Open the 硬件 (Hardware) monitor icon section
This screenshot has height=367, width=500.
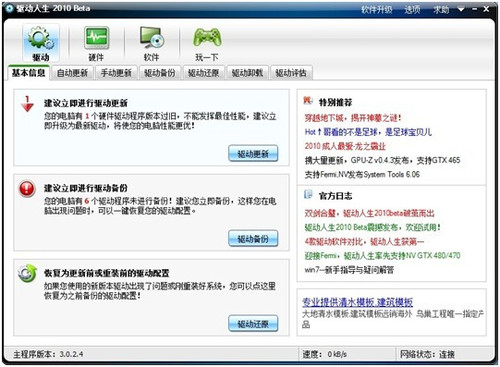pyautogui.click(x=96, y=43)
